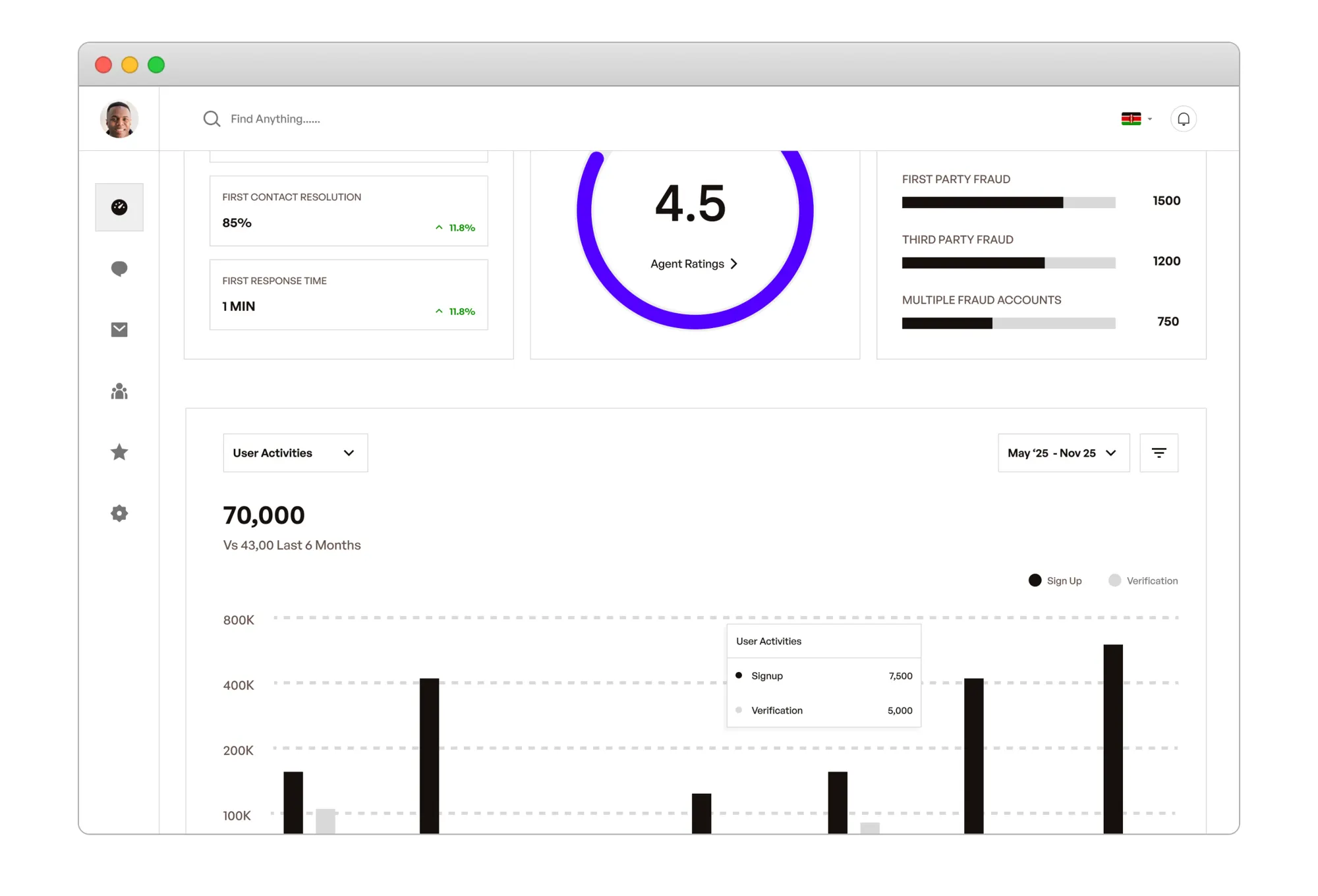Viewport: 1318px width, 896px height.
Task: Click the Vs 43,00 Last 6 Months text
Action: (x=292, y=545)
